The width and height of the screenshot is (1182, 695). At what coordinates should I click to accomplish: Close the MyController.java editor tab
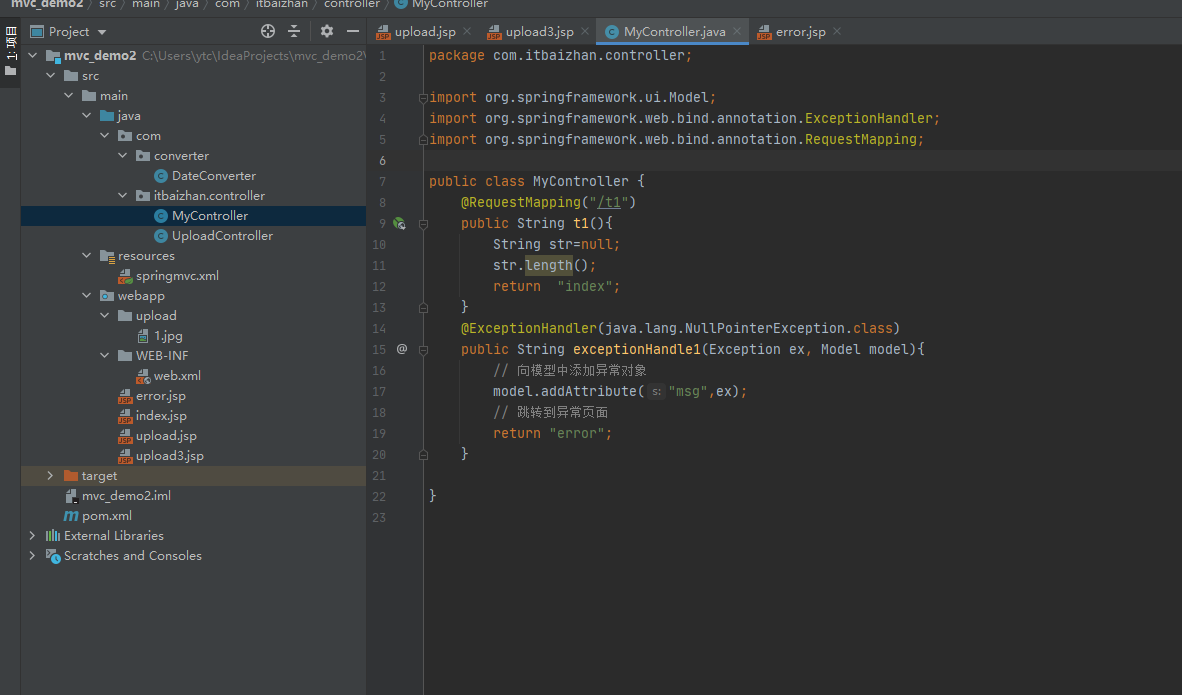point(736,32)
